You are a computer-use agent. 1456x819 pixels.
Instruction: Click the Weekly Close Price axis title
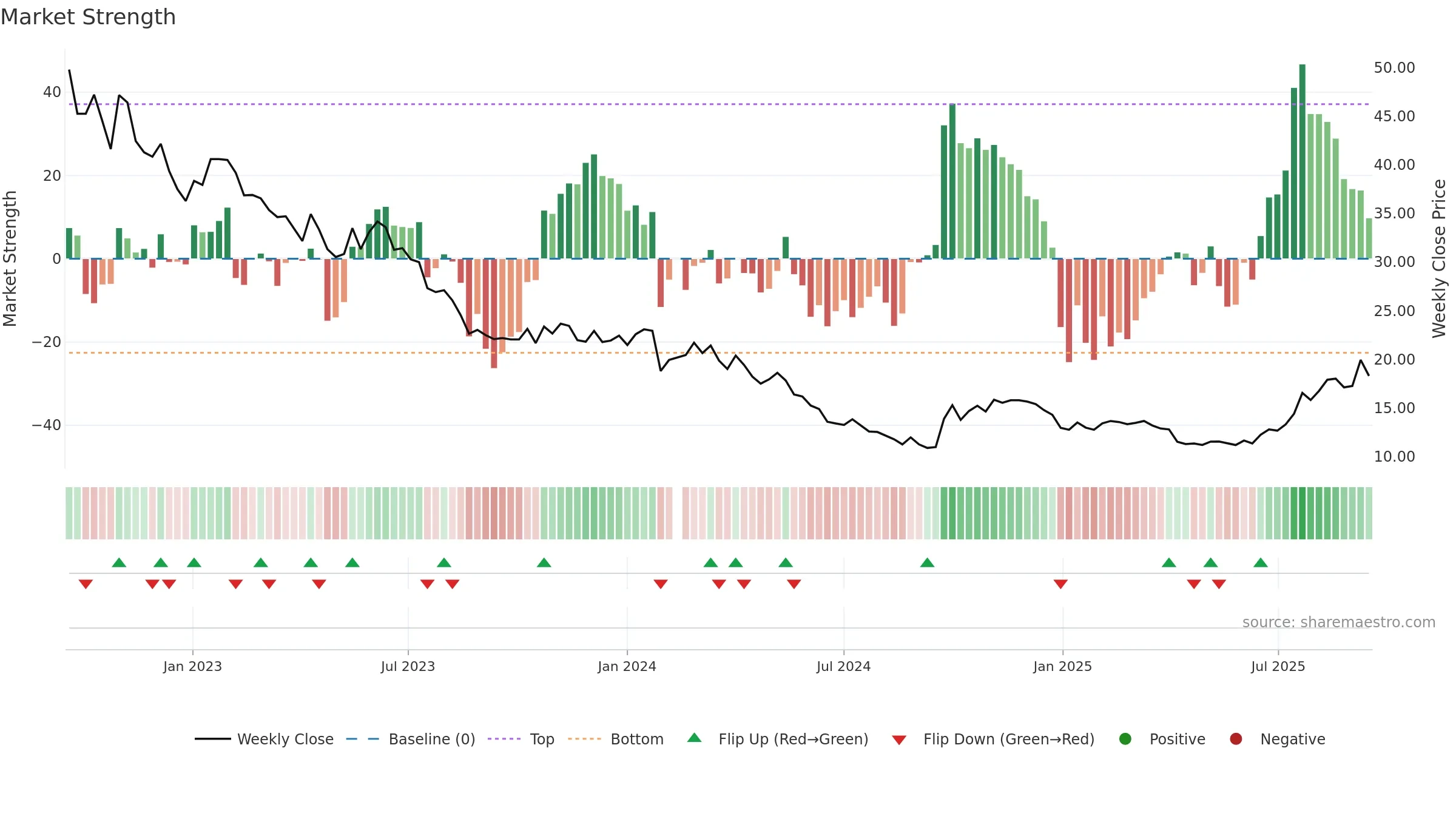(1439, 258)
